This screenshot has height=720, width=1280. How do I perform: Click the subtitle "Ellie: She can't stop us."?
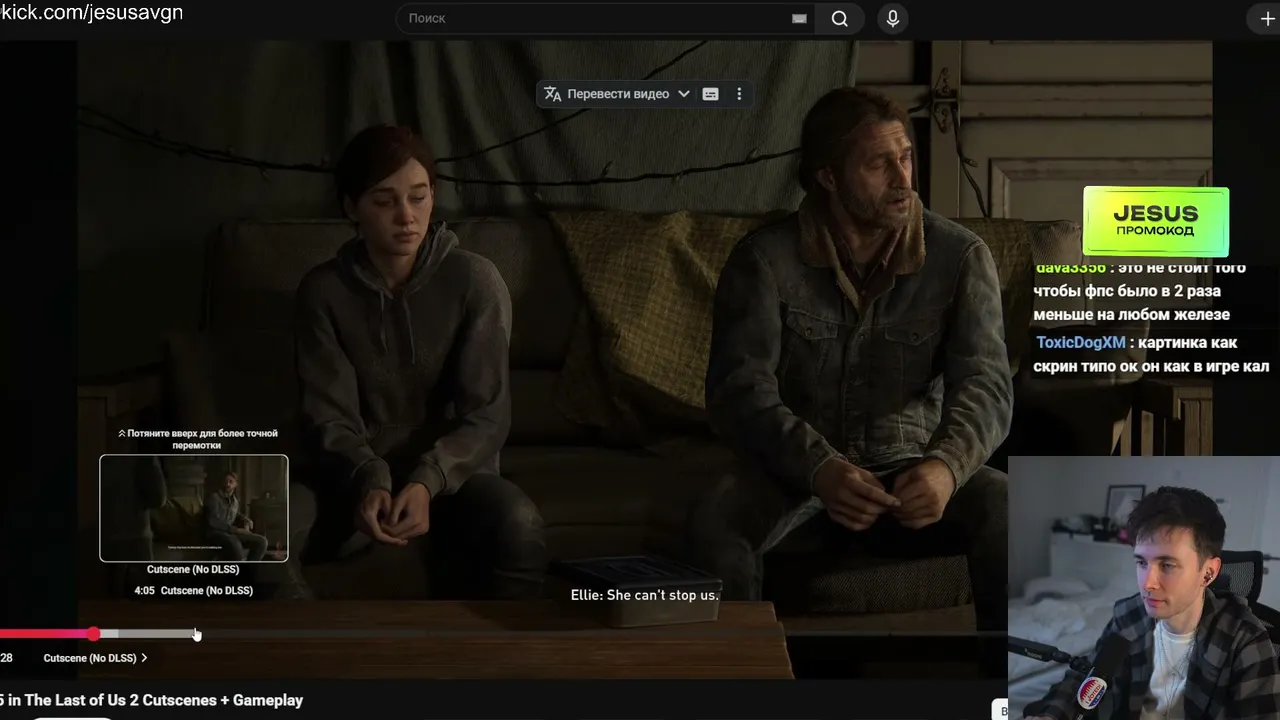(x=644, y=595)
